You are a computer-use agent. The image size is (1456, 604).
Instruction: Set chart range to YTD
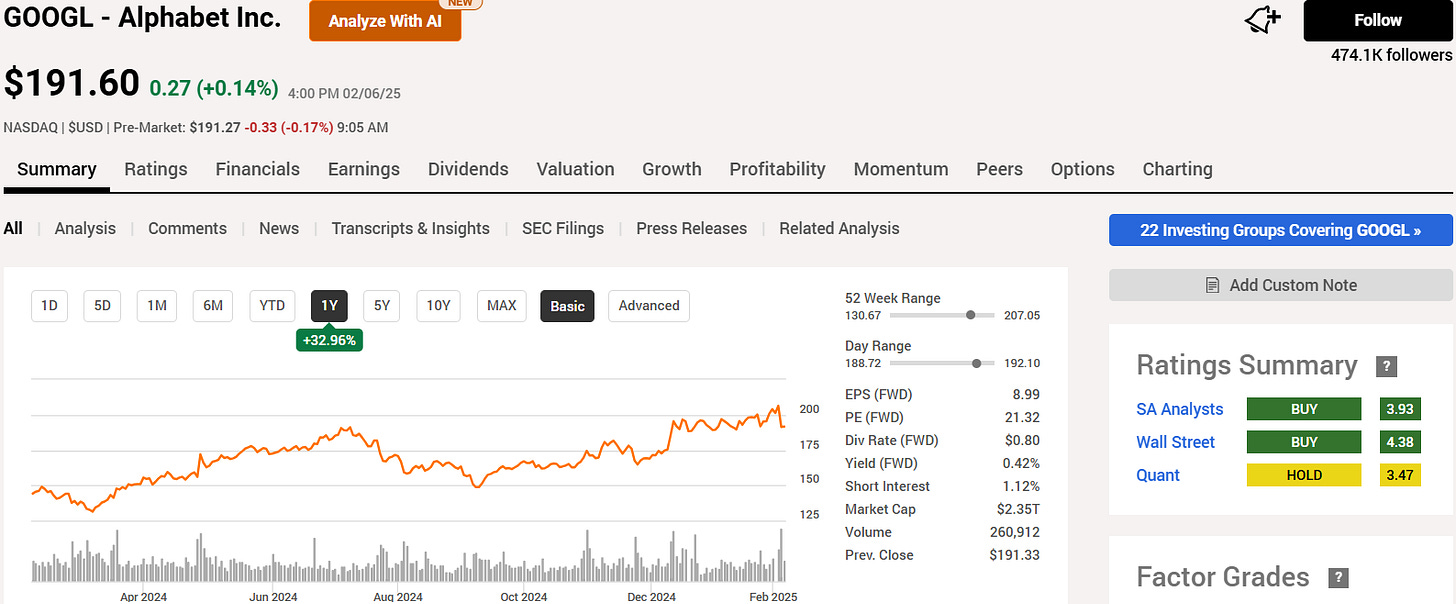(272, 306)
